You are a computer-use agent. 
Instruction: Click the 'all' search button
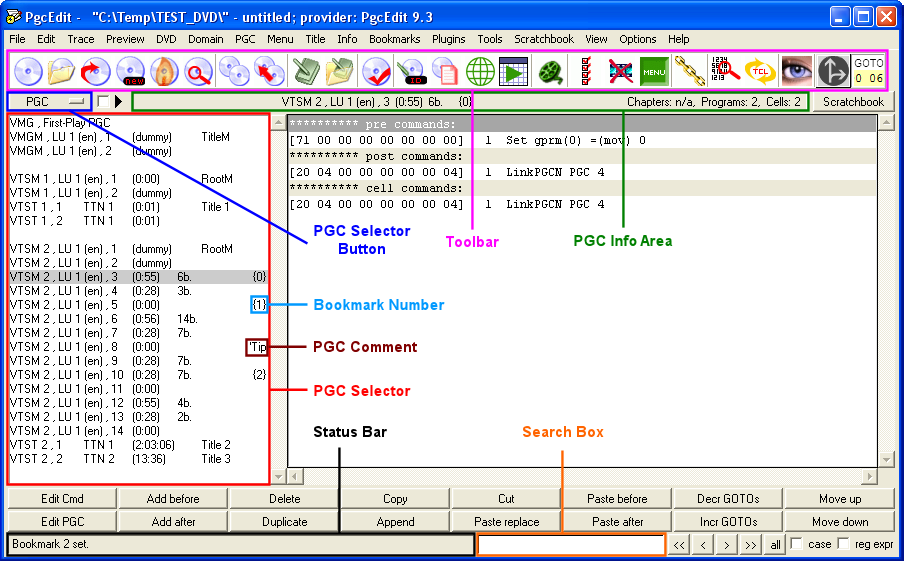coord(775,544)
